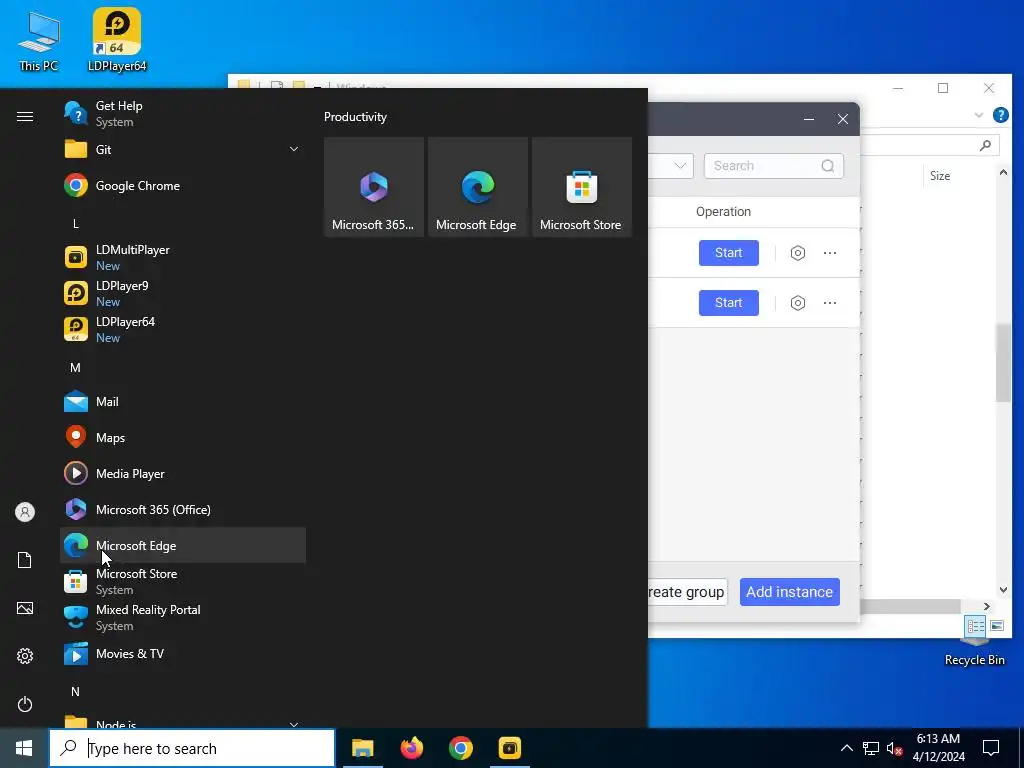Jump to letter M section header
The height and width of the screenshot is (768, 1024).
pos(76,368)
